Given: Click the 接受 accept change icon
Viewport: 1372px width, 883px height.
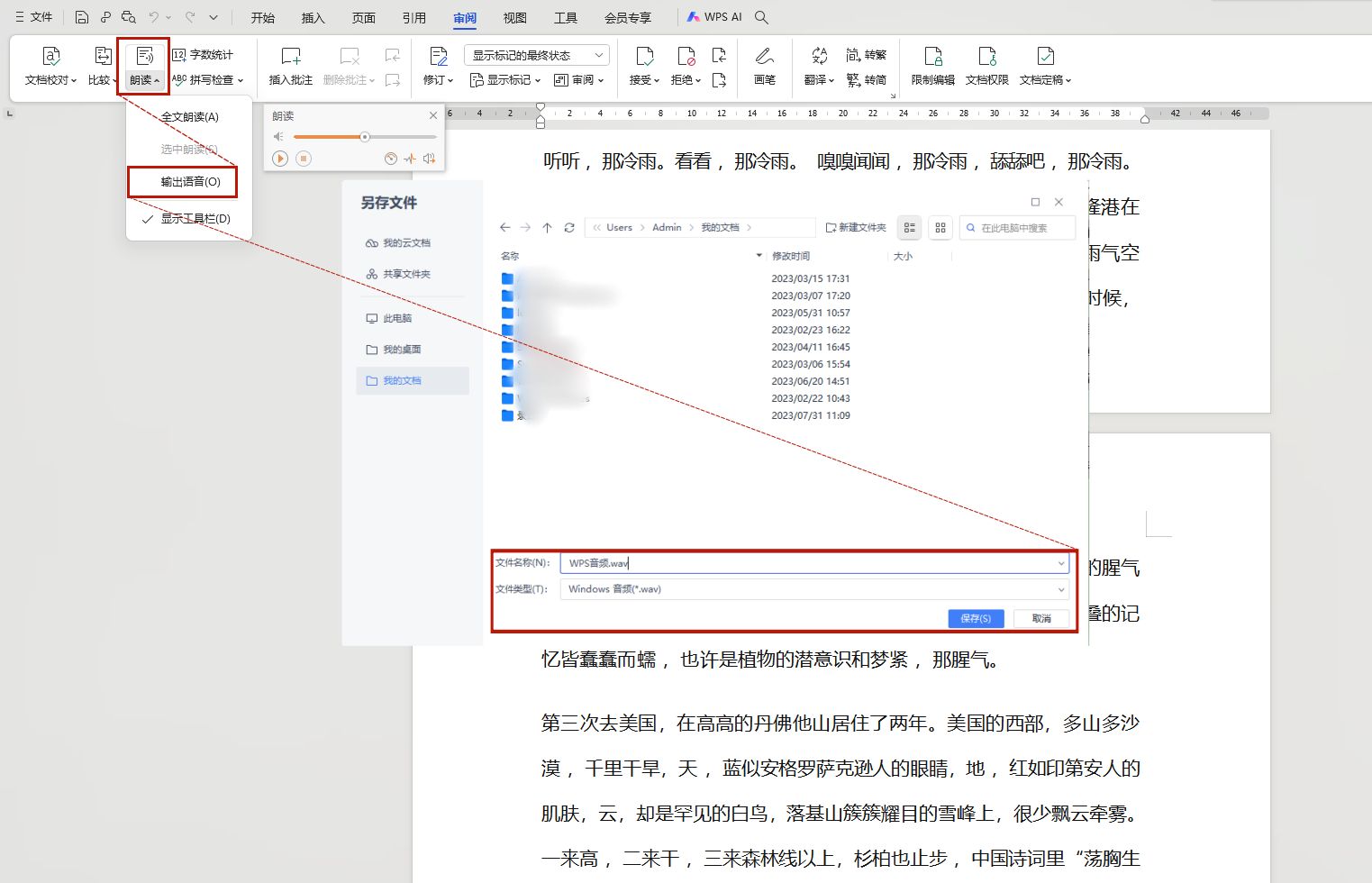Looking at the screenshot, I should [645, 57].
